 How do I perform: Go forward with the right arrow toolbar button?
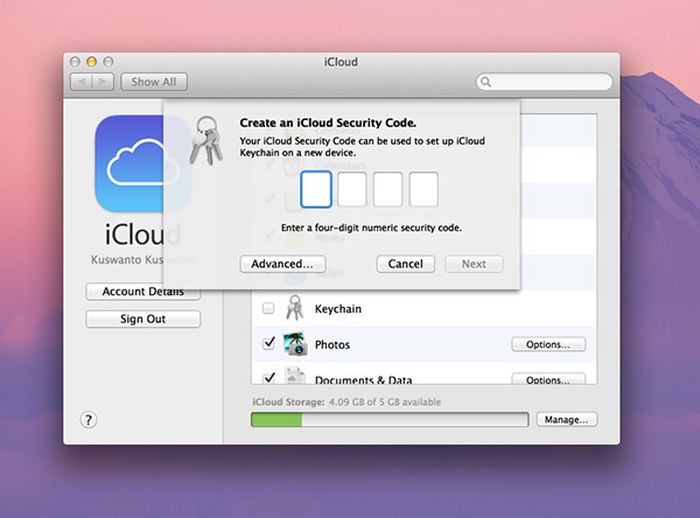[103, 82]
